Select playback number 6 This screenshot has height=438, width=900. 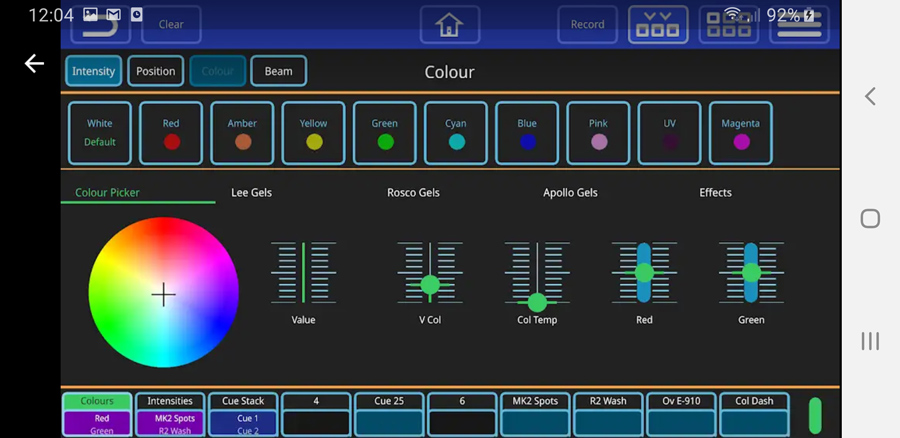tap(462, 415)
